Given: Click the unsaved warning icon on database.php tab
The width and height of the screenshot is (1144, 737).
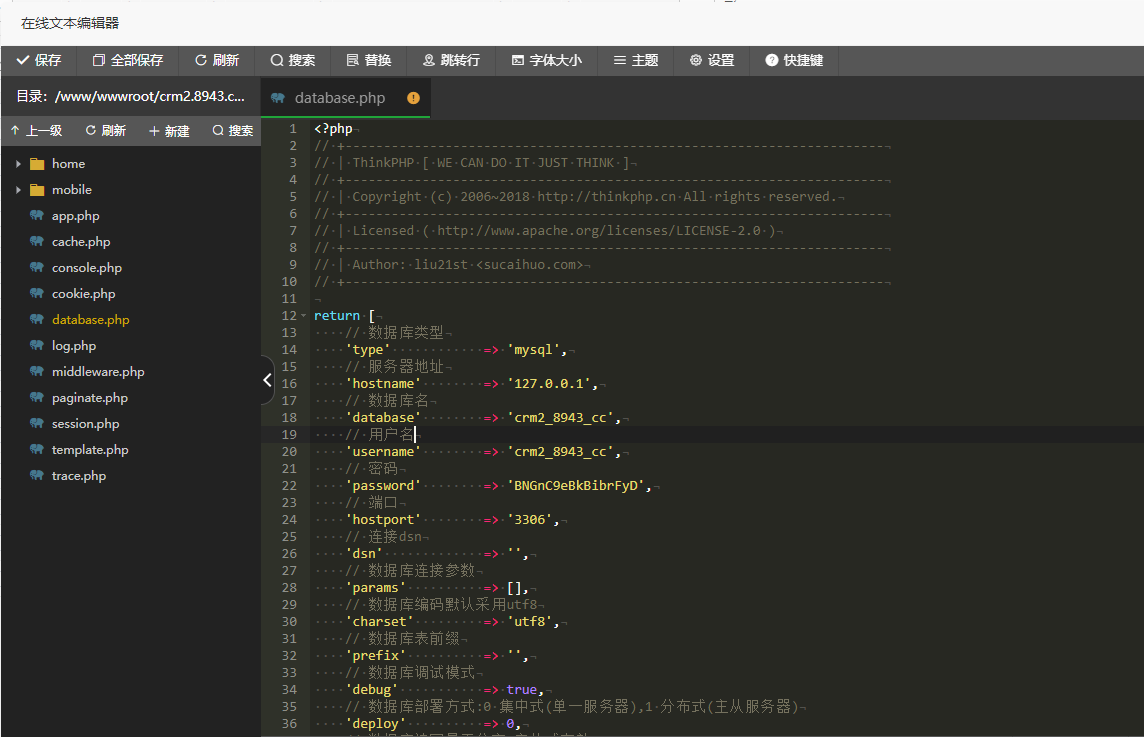Looking at the screenshot, I should (x=414, y=98).
